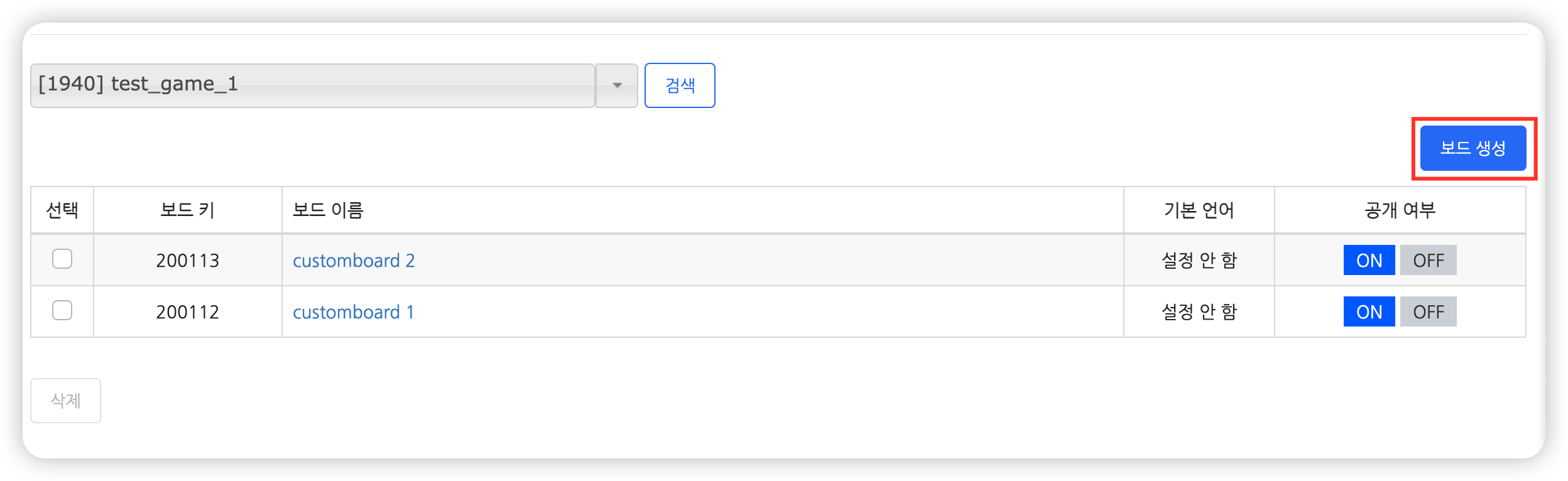Open the [1940] test_game_1 game selector
This screenshot has height=481, width=1568.
click(x=312, y=85)
